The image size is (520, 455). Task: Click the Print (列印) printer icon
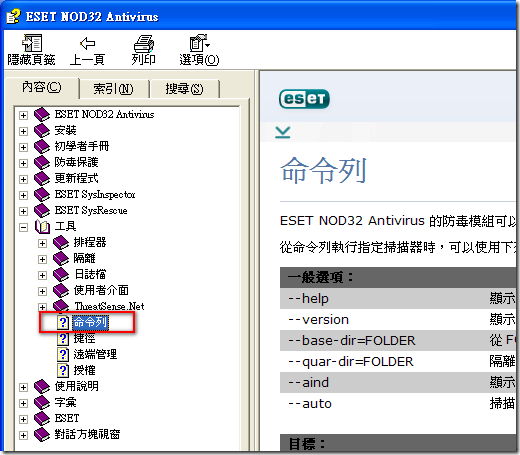[143, 43]
